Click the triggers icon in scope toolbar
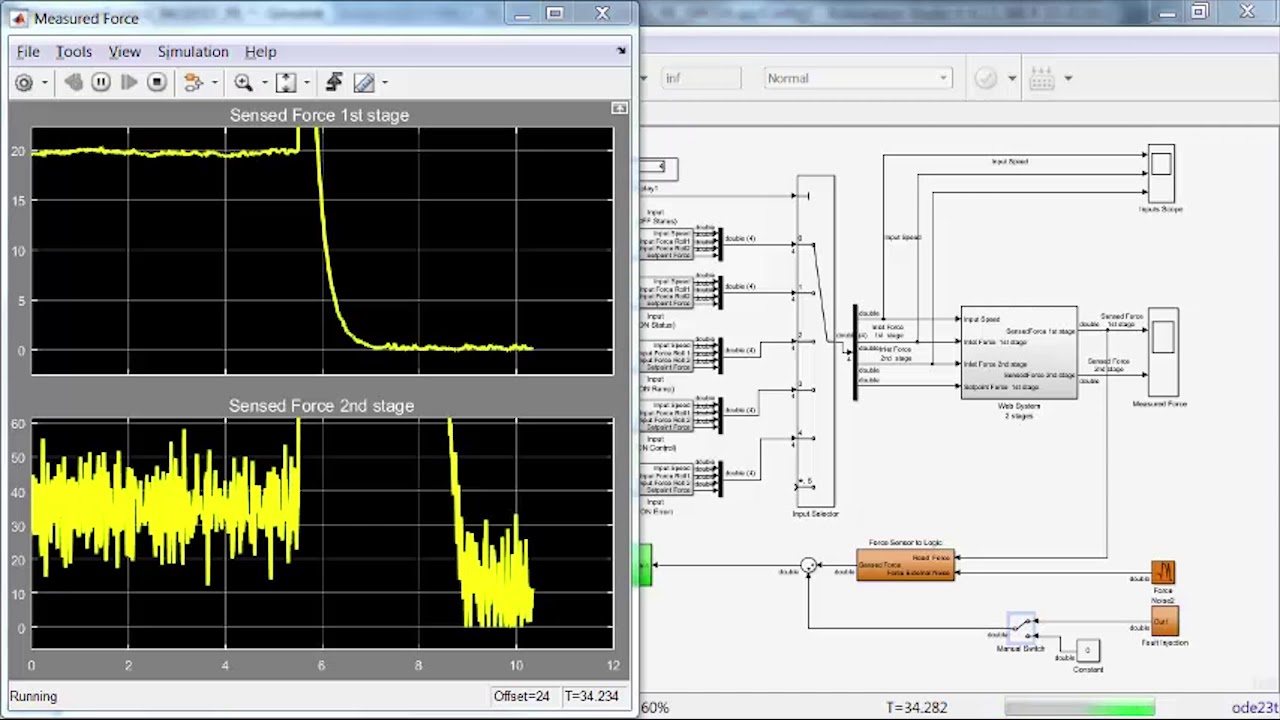 pyautogui.click(x=334, y=83)
